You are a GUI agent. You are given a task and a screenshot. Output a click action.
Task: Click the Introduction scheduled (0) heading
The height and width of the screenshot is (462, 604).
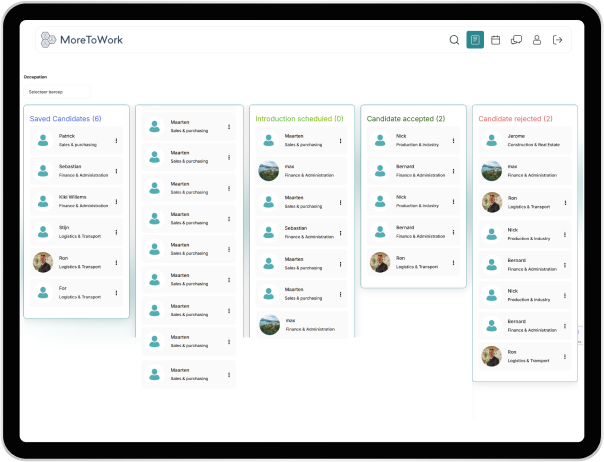coord(299,119)
